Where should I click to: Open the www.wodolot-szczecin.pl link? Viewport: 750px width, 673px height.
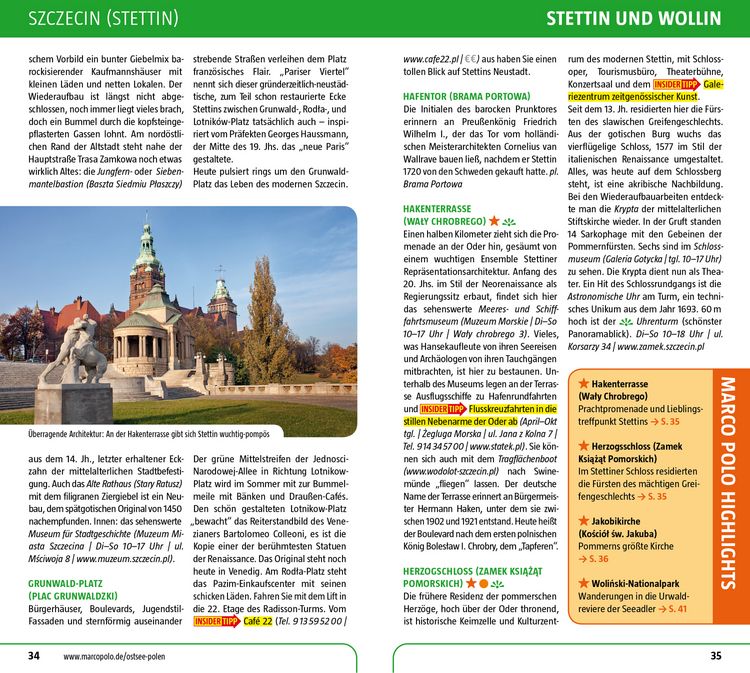[451, 472]
